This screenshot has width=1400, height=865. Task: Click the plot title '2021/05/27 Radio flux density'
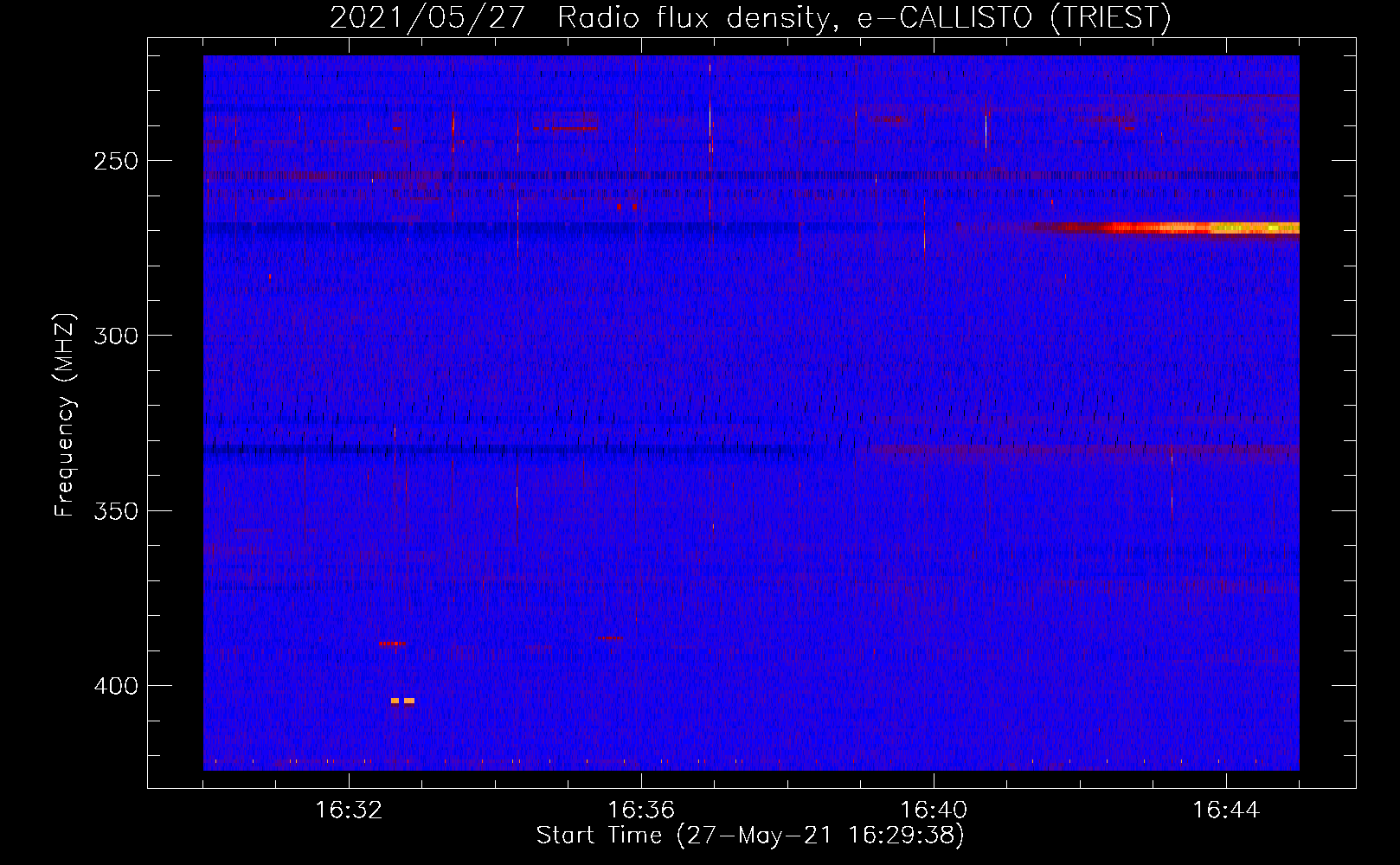[581, 17]
